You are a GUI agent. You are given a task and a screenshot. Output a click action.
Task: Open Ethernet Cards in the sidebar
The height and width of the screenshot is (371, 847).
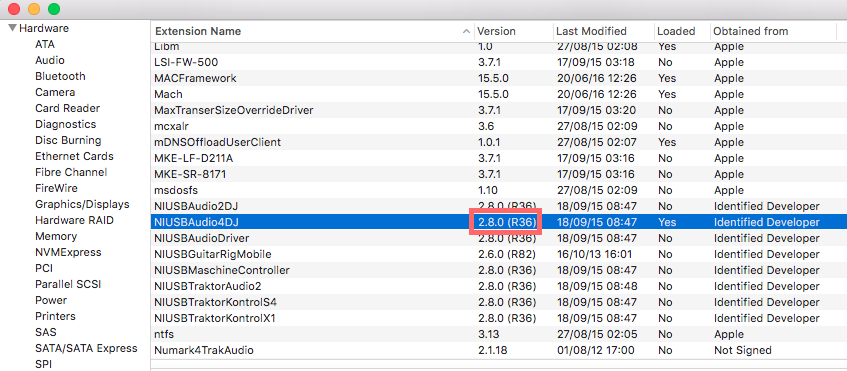(74, 156)
